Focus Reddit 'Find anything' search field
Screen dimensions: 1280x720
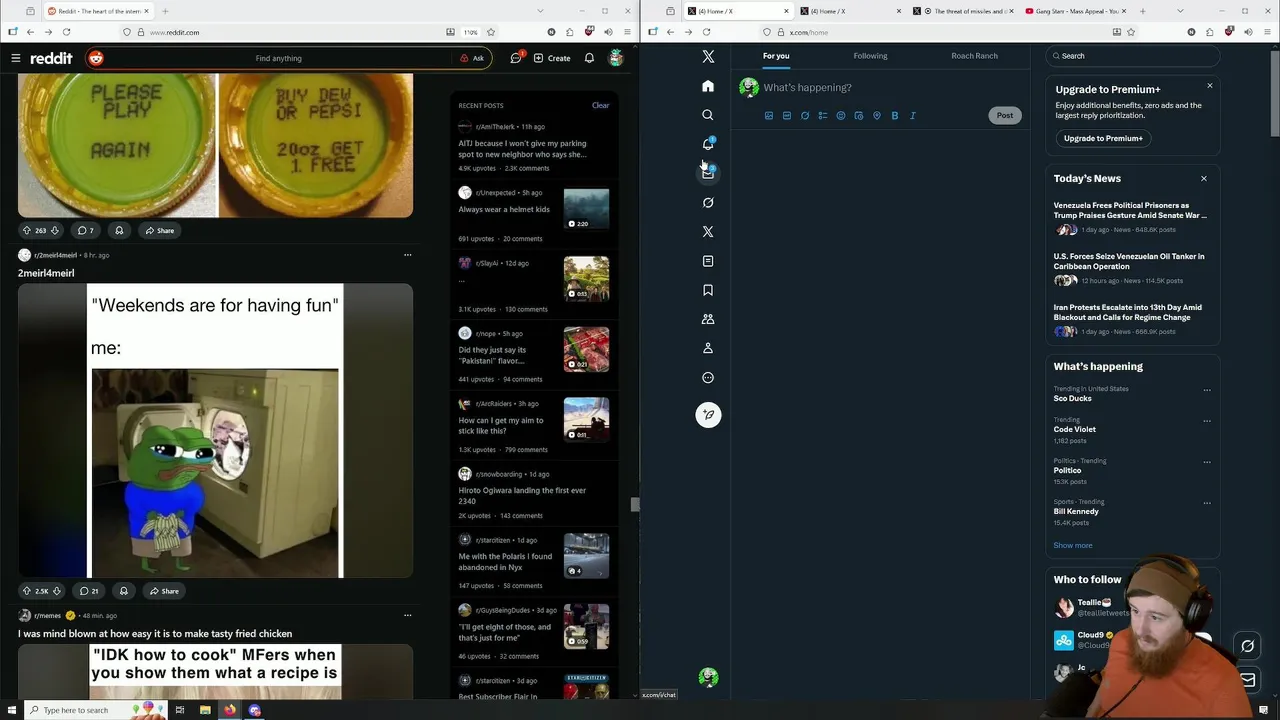coord(279,58)
